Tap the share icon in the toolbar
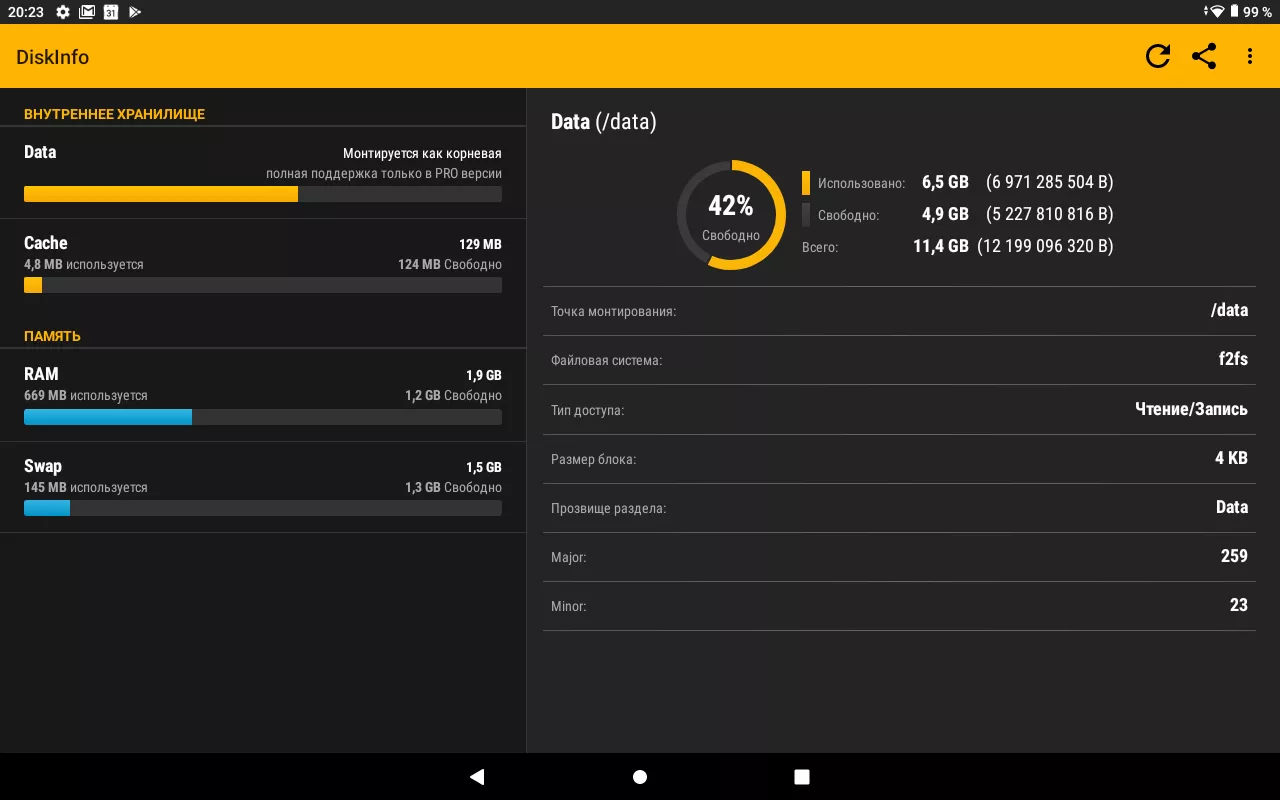1280x800 pixels. coord(1204,56)
